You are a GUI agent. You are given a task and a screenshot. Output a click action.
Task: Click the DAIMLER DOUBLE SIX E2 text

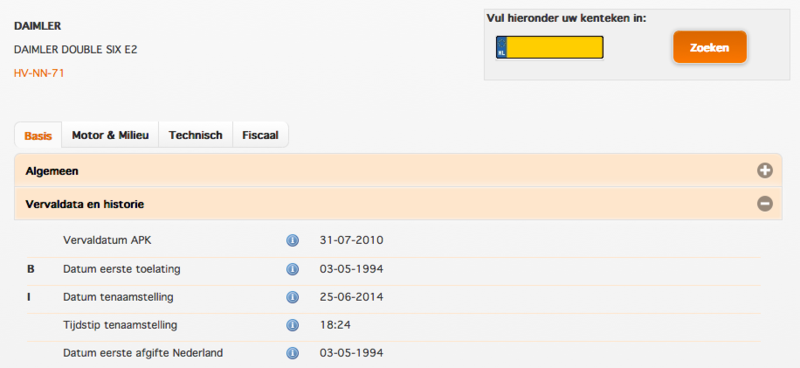tap(76, 50)
